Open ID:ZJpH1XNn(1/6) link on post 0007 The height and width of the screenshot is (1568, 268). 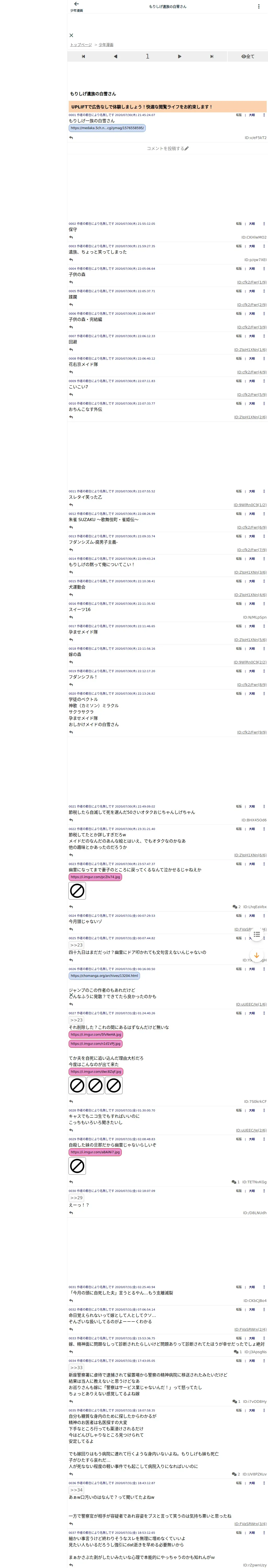[x=250, y=350]
